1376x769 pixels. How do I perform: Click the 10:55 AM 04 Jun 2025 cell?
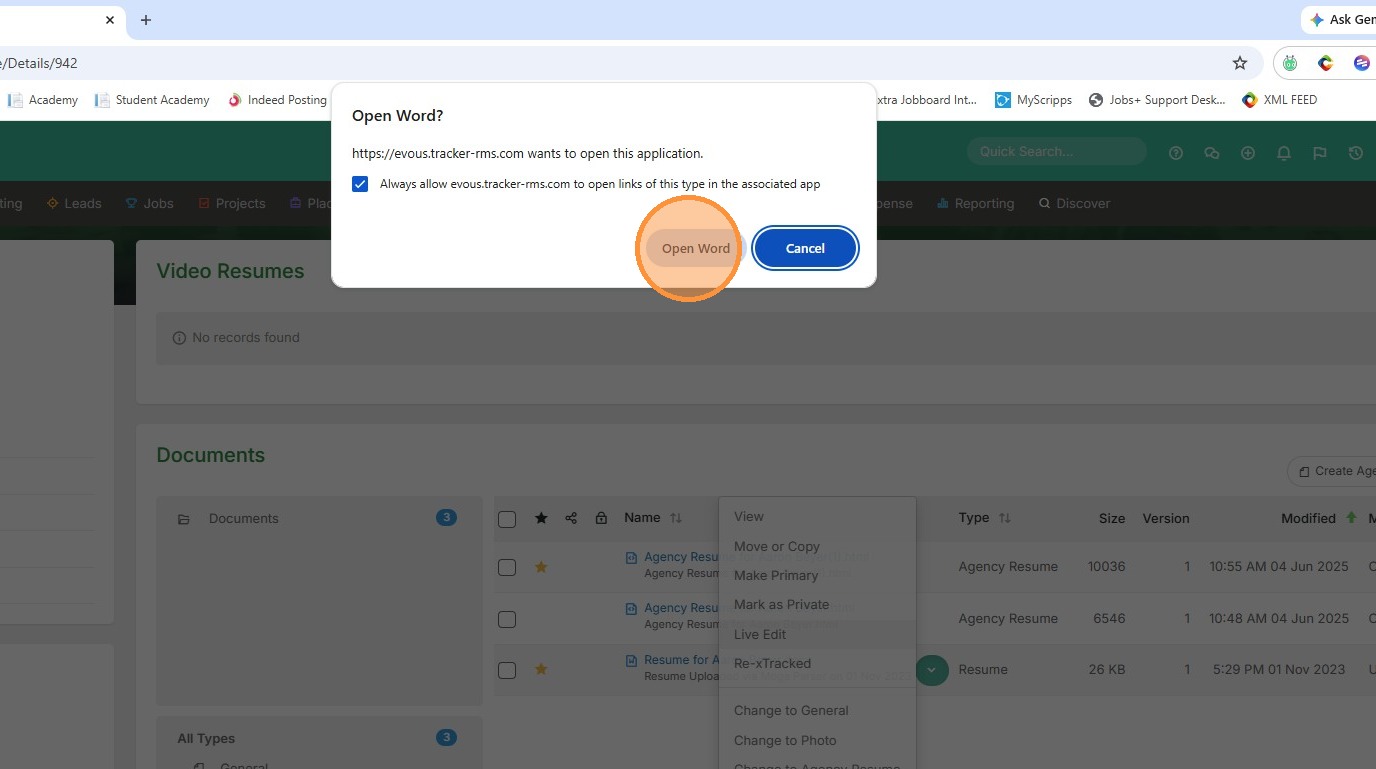coord(1279,567)
